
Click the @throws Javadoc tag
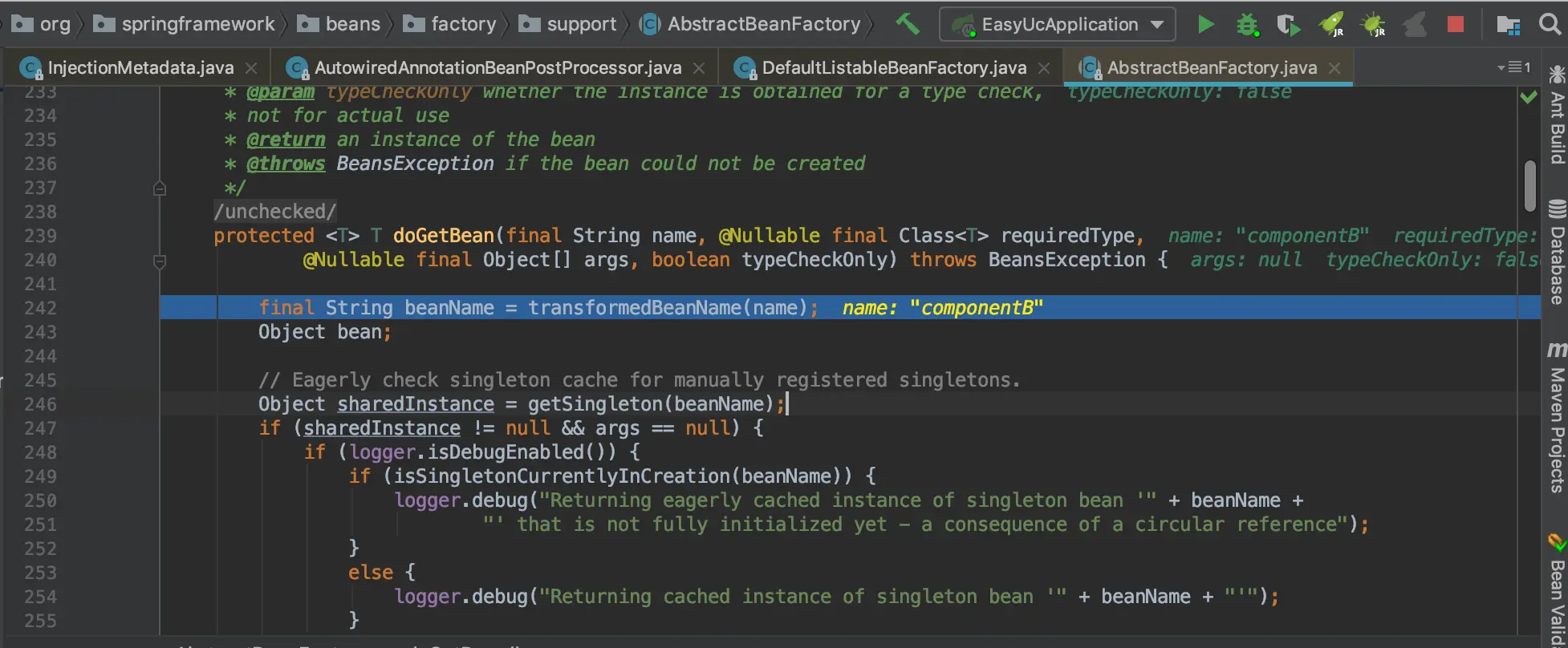286,164
